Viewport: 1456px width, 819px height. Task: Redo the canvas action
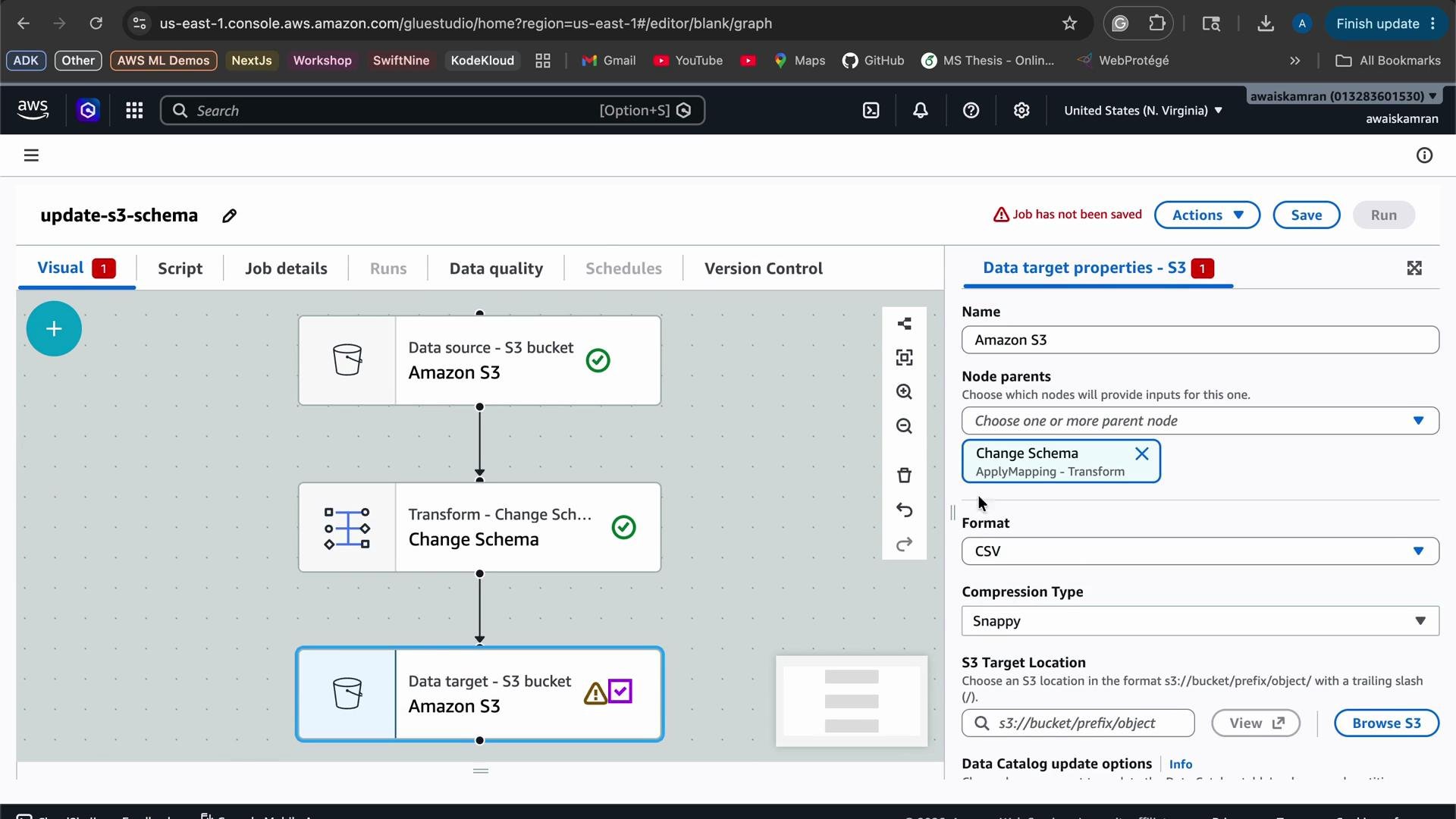tap(904, 544)
